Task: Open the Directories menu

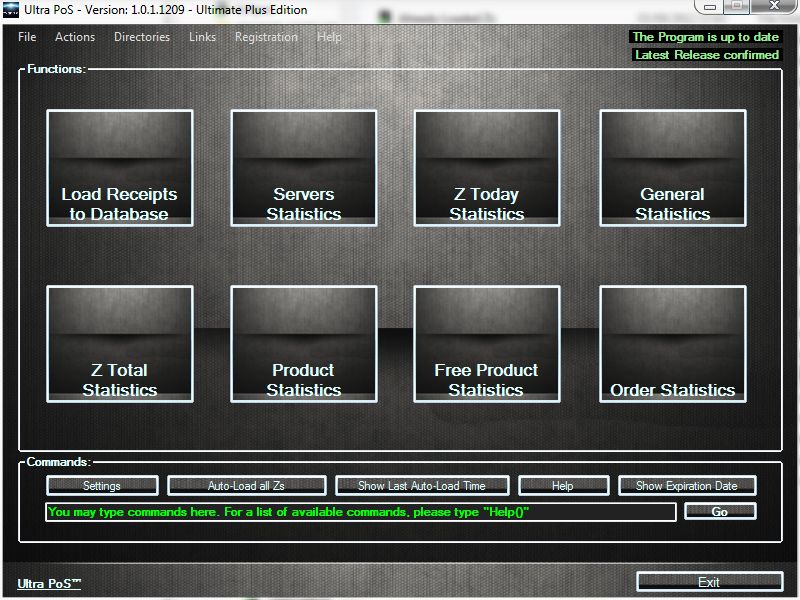Action: point(142,37)
